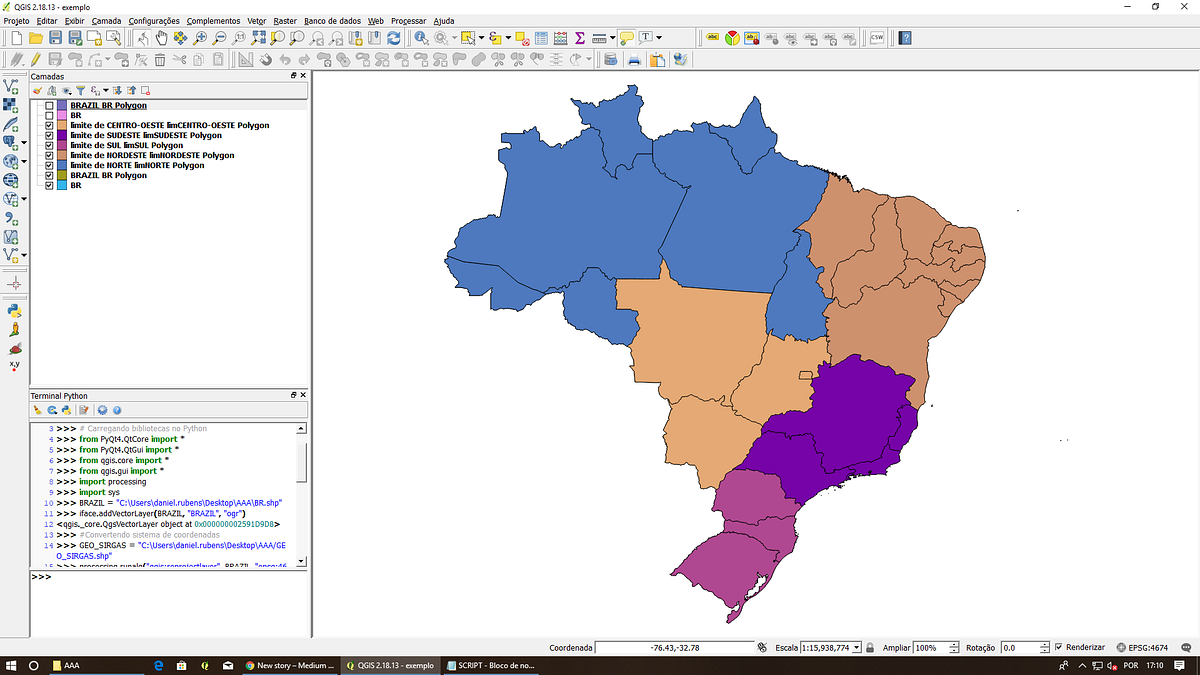Show the Python console editor

click(x=82, y=409)
